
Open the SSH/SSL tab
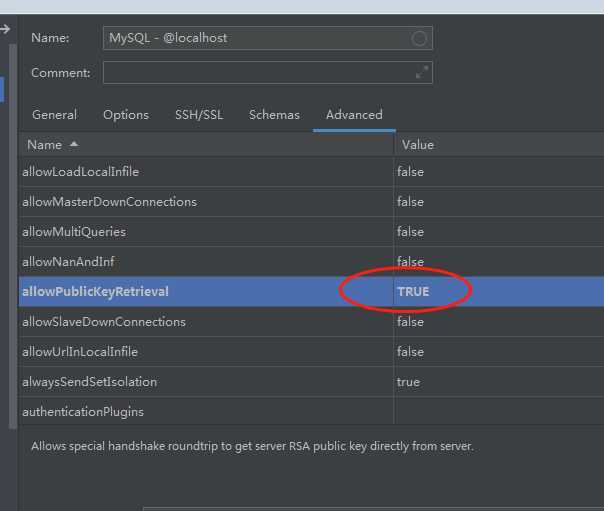(199, 115)
